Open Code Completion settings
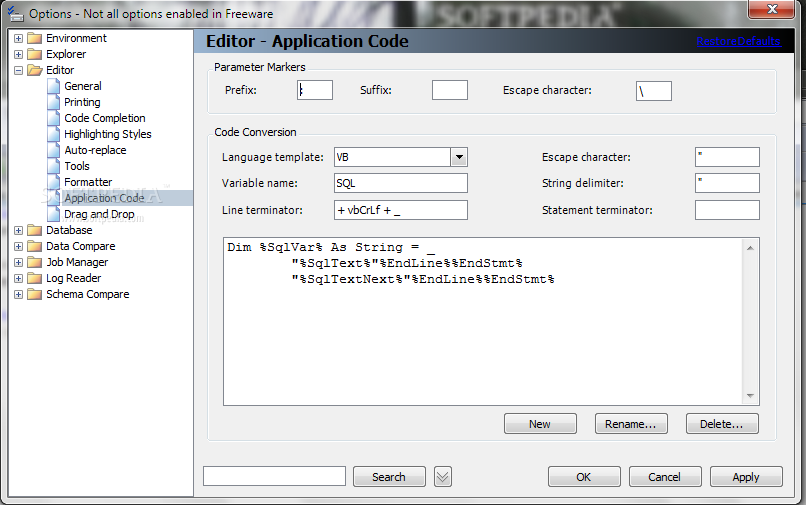 coord(104,118)
